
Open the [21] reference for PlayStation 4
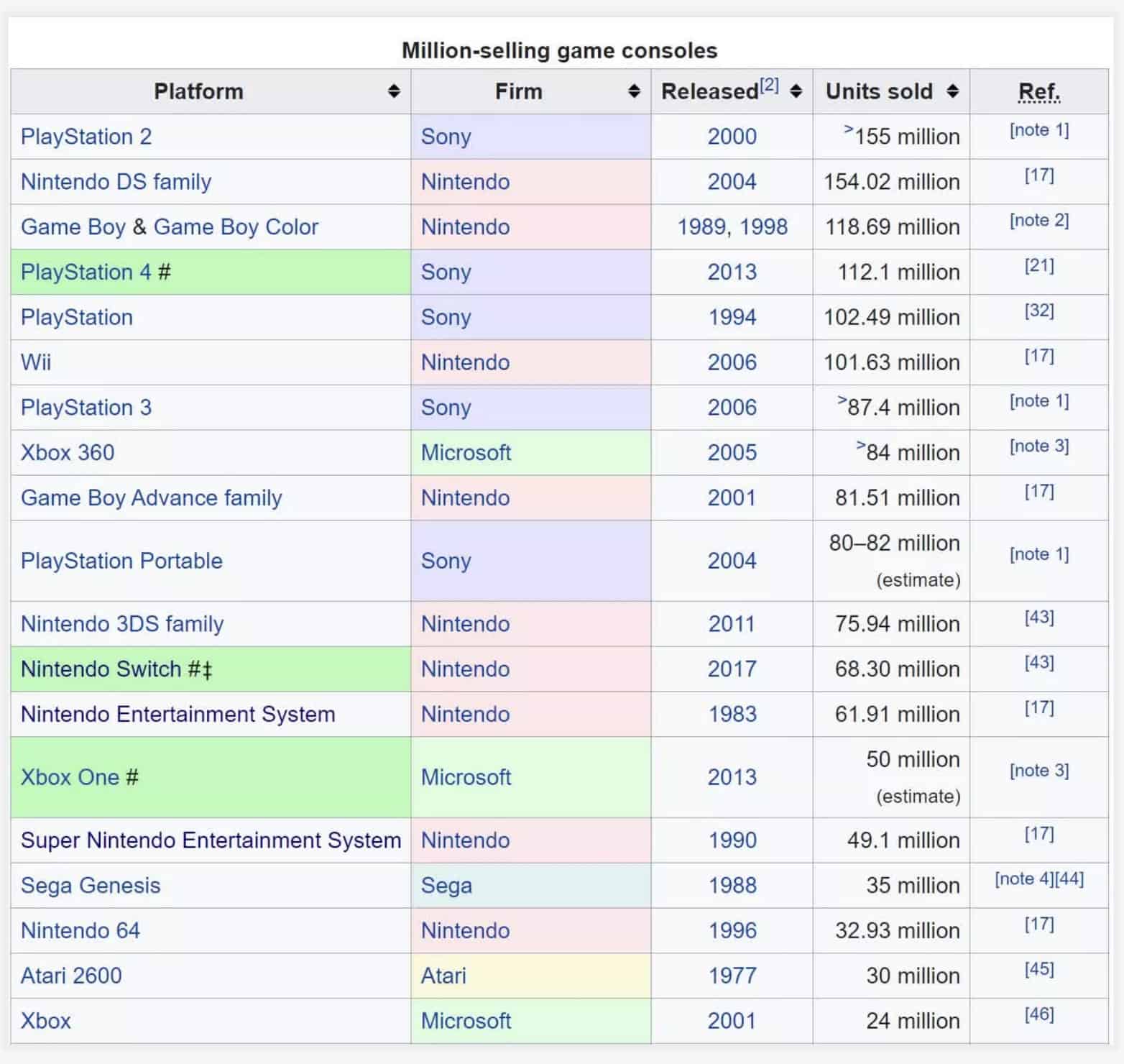click(x=1039, y=266)
